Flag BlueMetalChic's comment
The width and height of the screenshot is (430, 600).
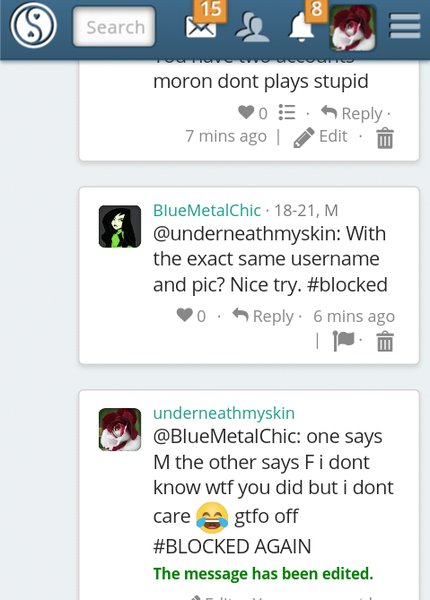pos(344,340)
